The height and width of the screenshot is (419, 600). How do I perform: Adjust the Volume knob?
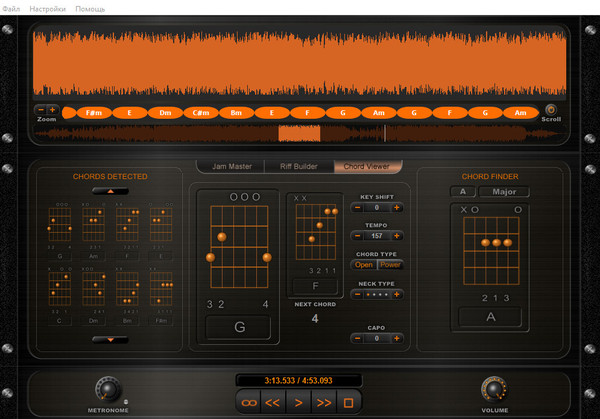point(493,389)
